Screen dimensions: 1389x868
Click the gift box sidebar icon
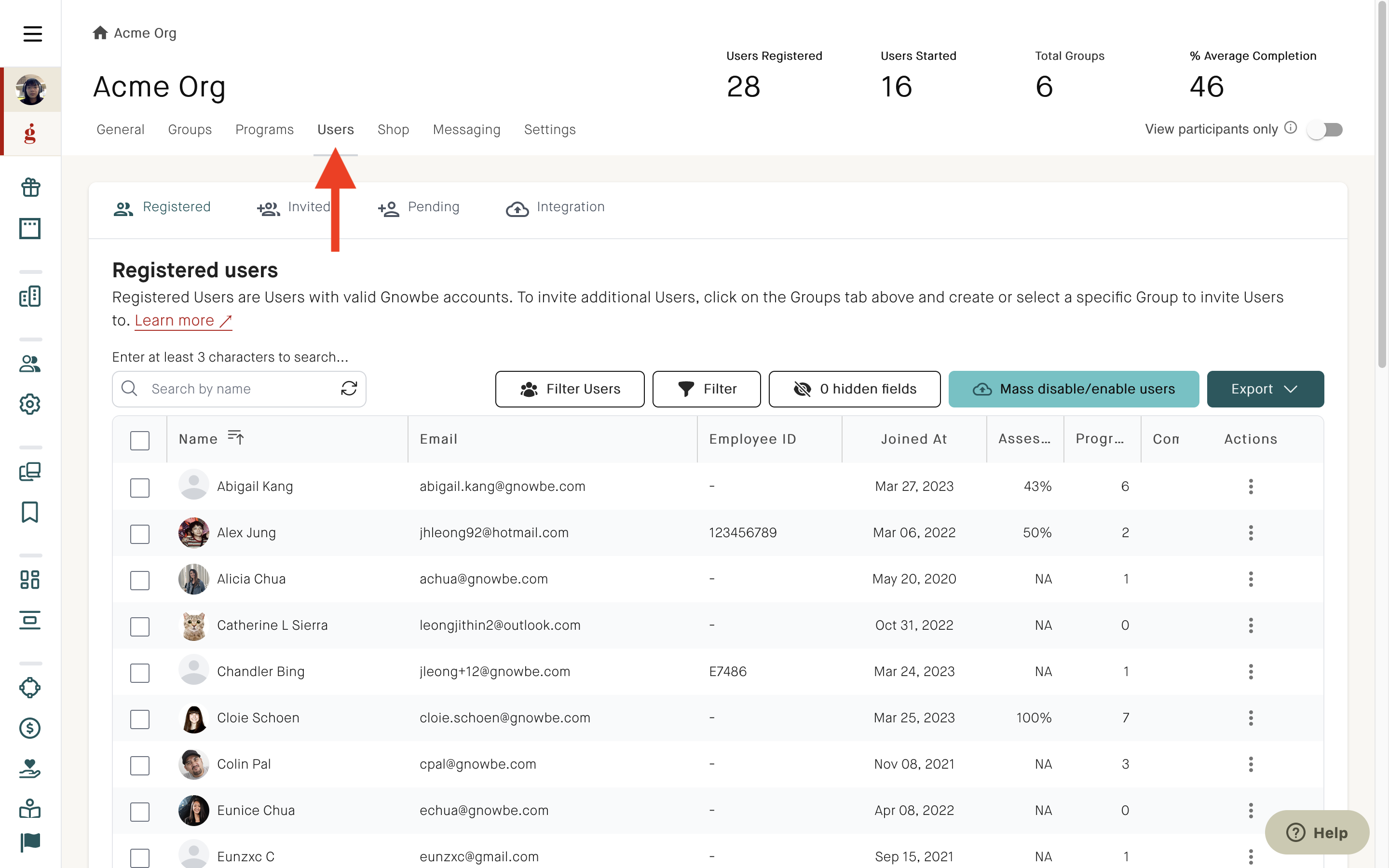(30, 187)
